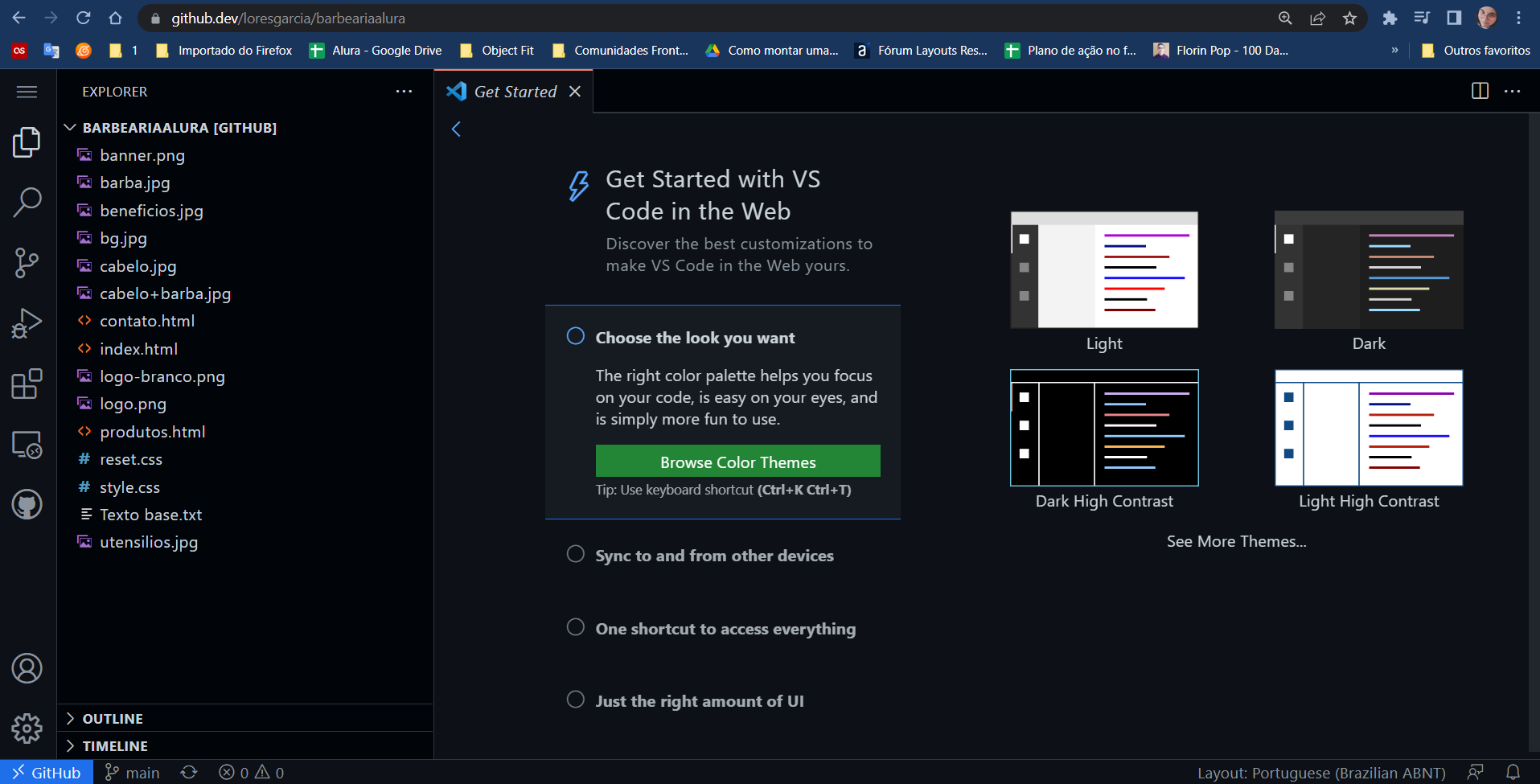Image resolution: width=1540 pixels, height=784 pixels.
Task: Open the Run and Debug view
Action: tap(27, 323)
